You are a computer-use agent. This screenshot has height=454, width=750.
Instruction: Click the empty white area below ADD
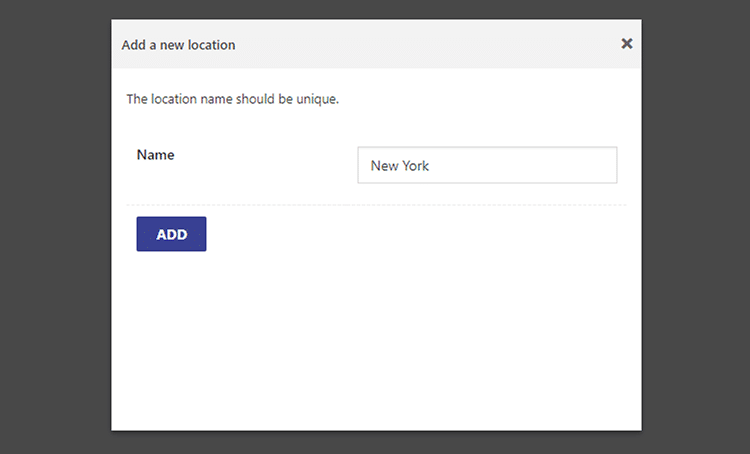[x=376, y=340]
